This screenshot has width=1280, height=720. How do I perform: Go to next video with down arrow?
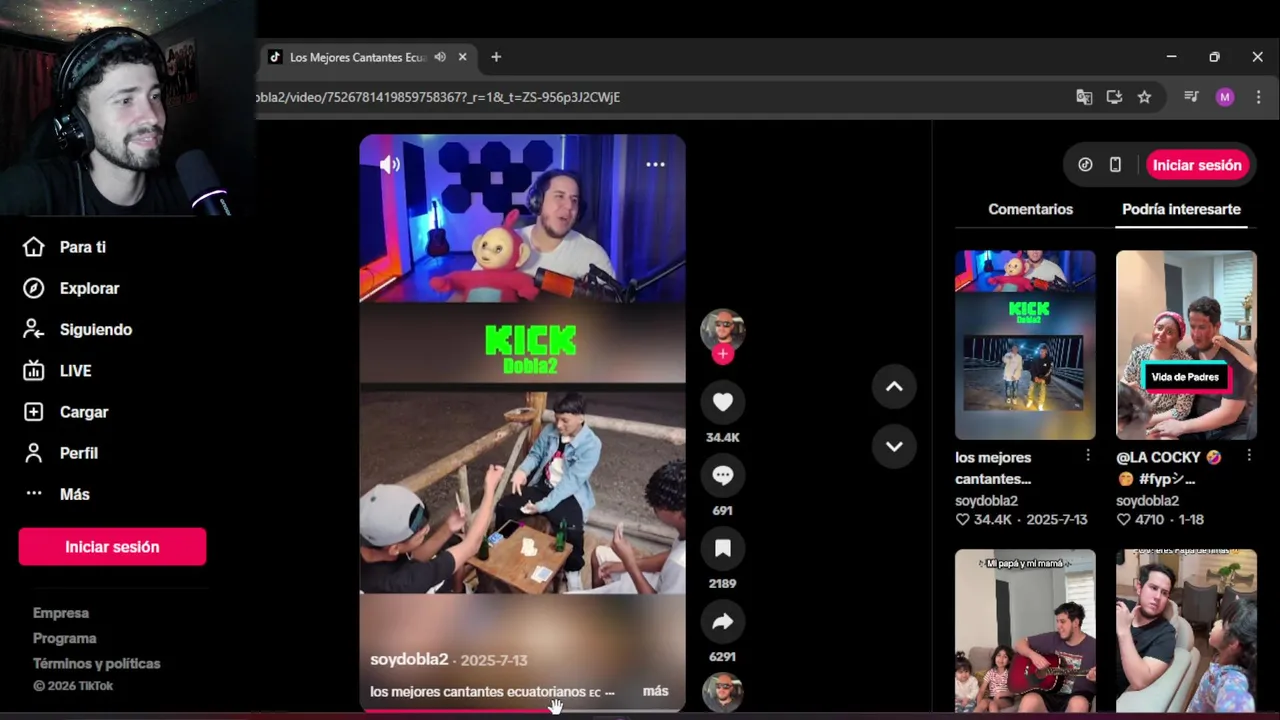[x=894, y=446]
